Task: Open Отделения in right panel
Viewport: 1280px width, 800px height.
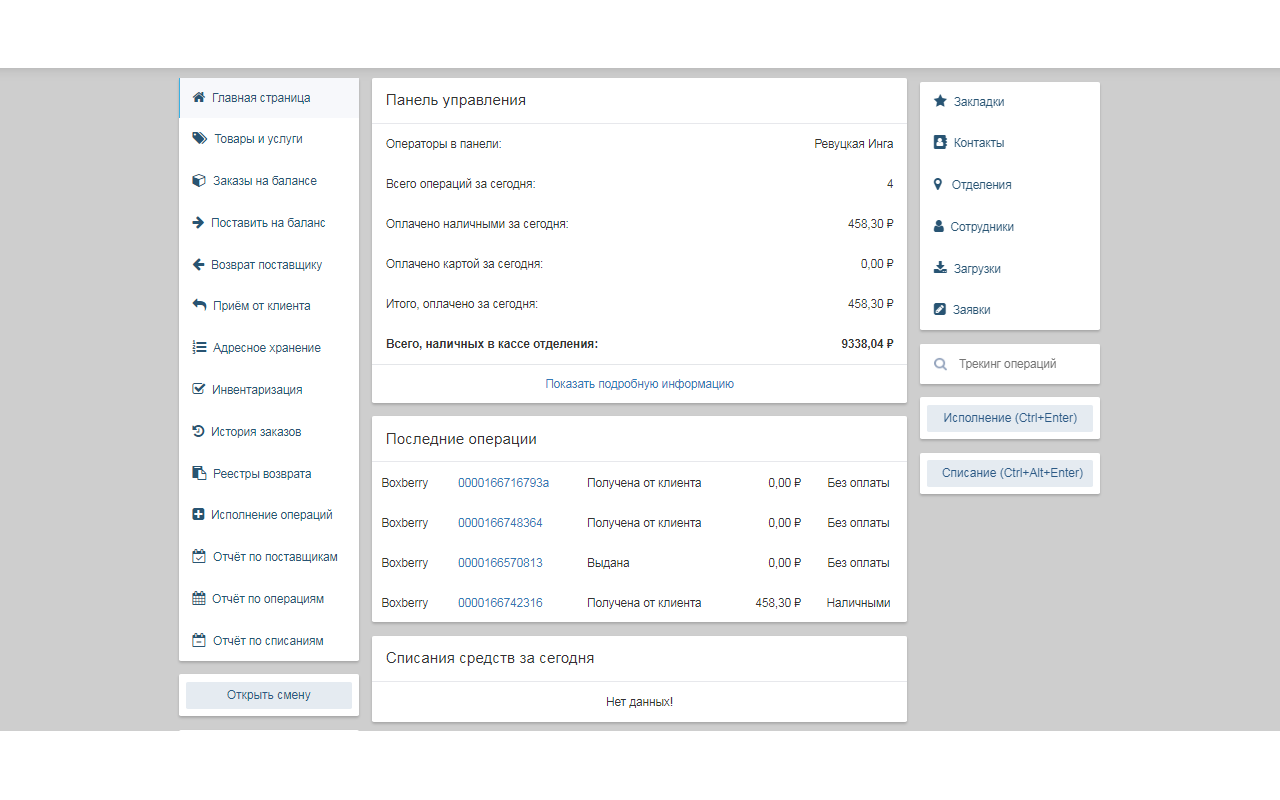Action: [1010, 185]
